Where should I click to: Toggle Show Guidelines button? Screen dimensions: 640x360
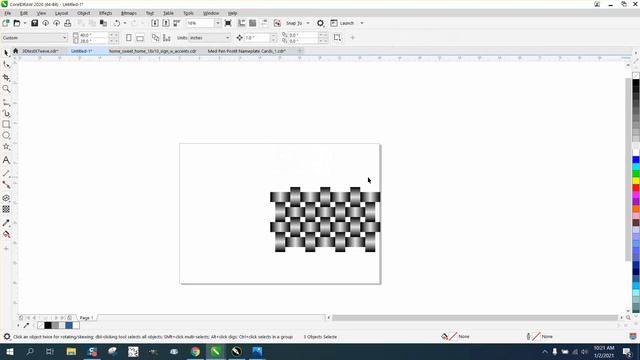coord(264,23)
